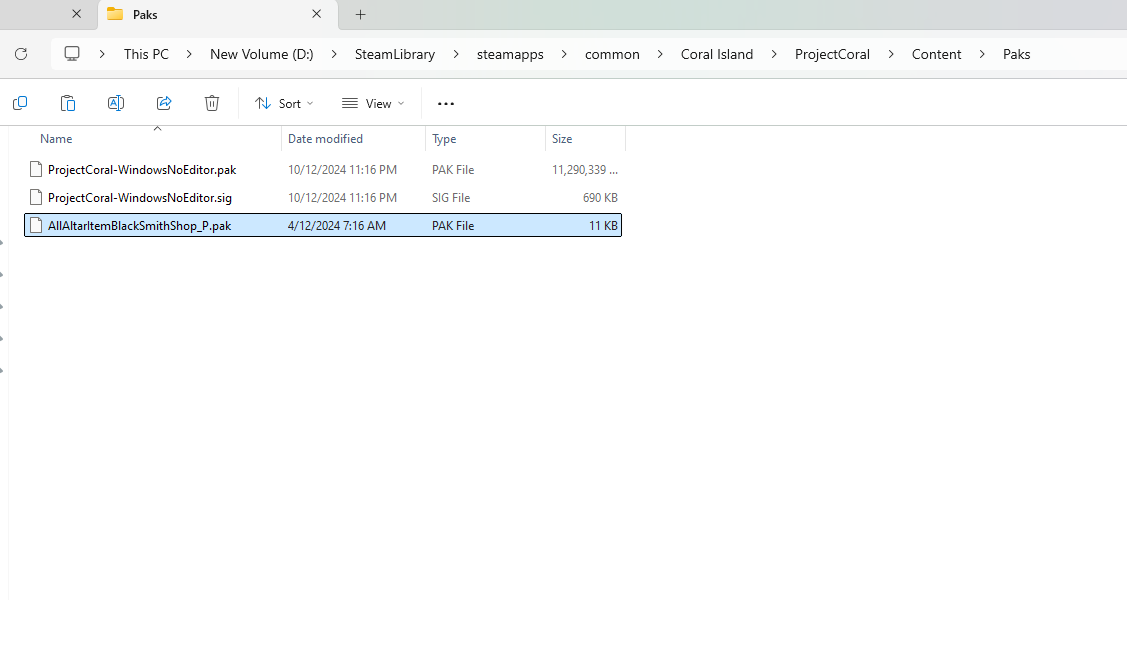Screen dimensions: 1129x656
Task: Switch to the Paks tab
Action: 216,14
